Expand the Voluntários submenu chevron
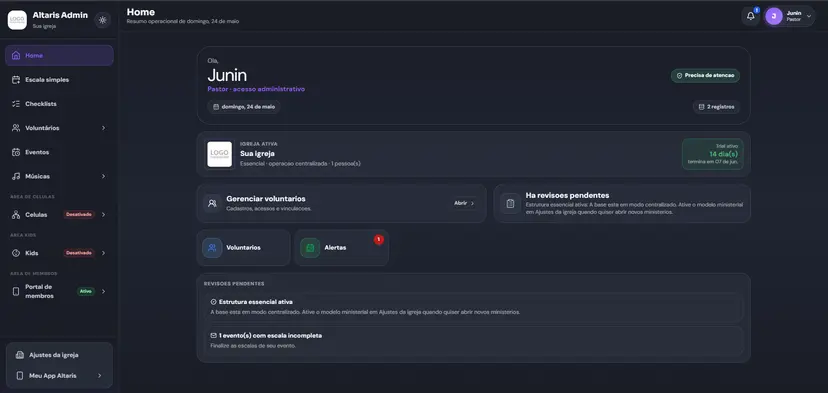 (x=104, y=128)
